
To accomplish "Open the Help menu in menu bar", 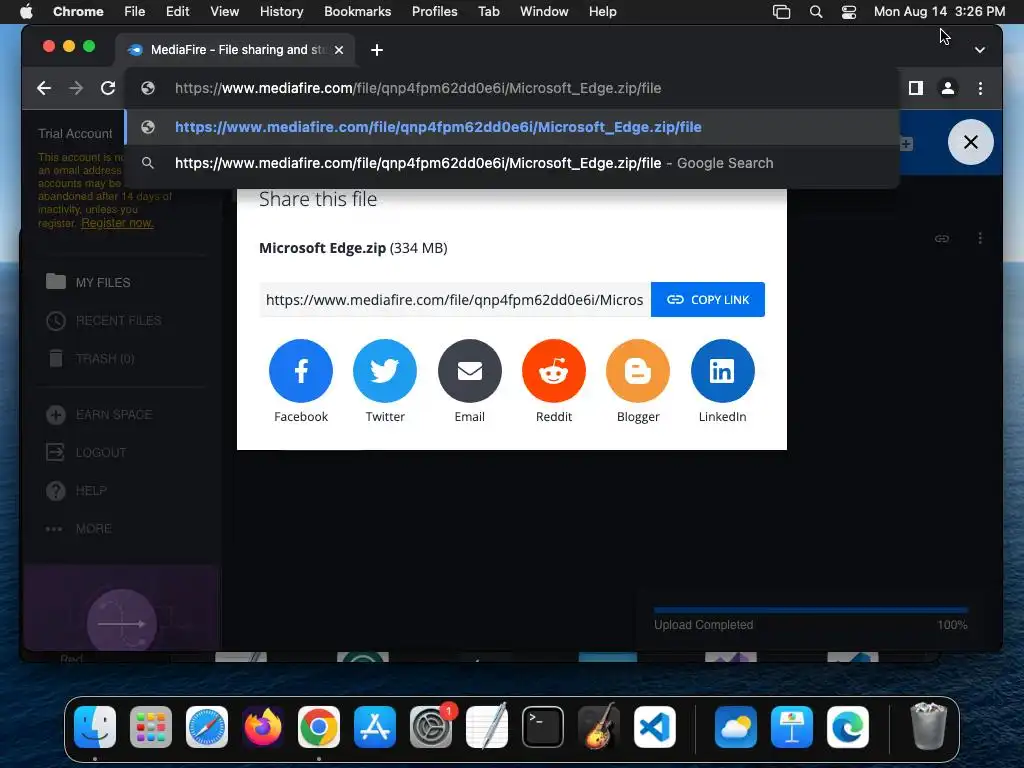I will pos(602,11).
